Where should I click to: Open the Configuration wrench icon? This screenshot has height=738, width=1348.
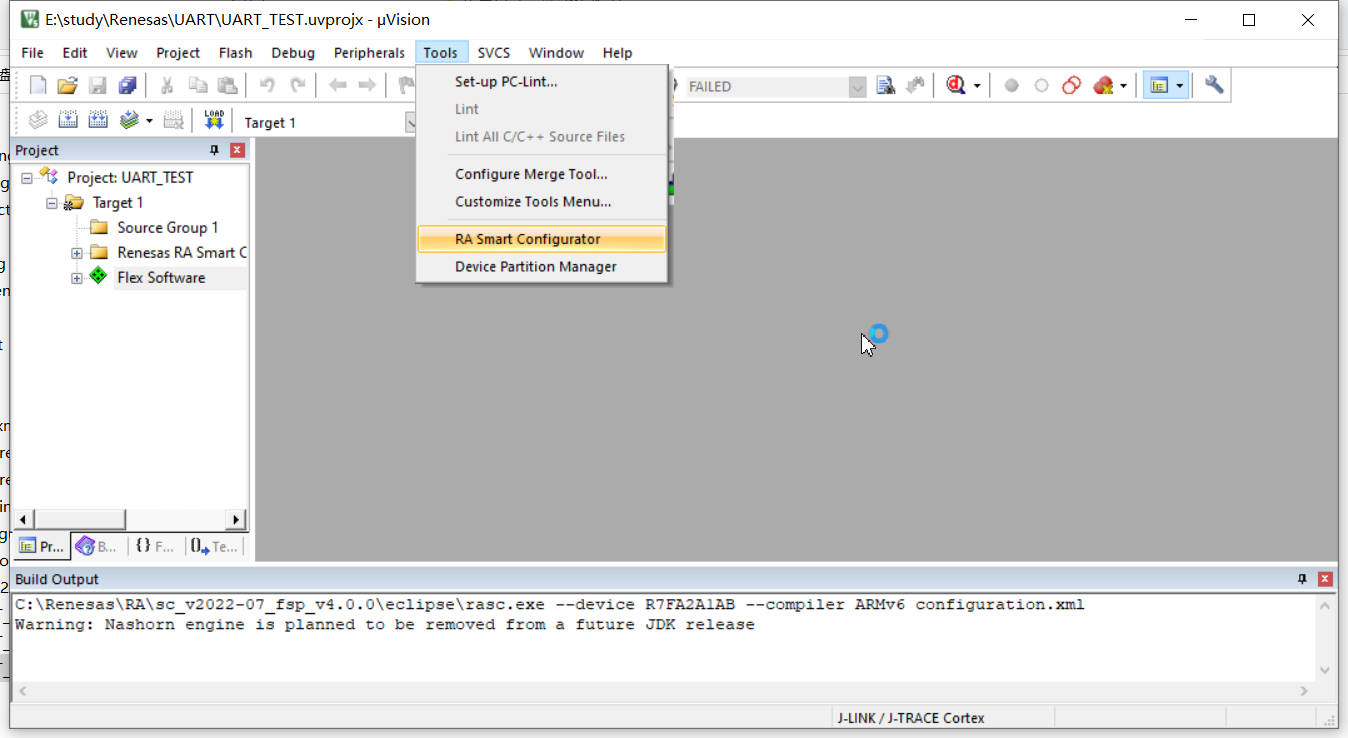pos(1214,86)
